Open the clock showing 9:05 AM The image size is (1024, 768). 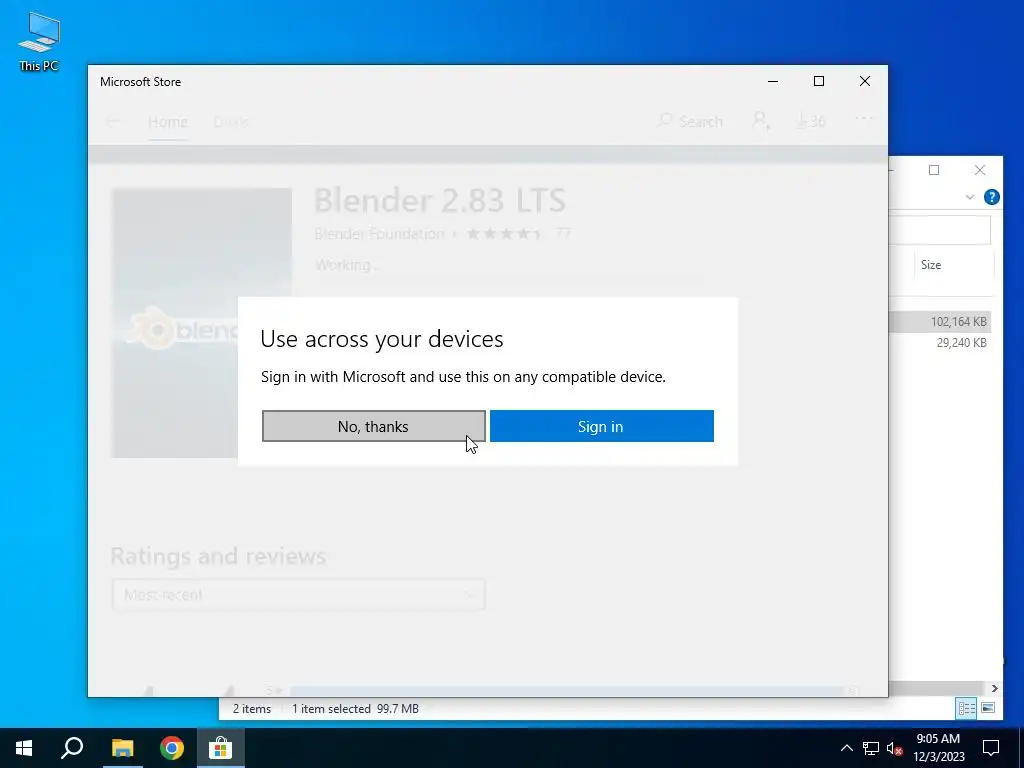tap(938, 748)
